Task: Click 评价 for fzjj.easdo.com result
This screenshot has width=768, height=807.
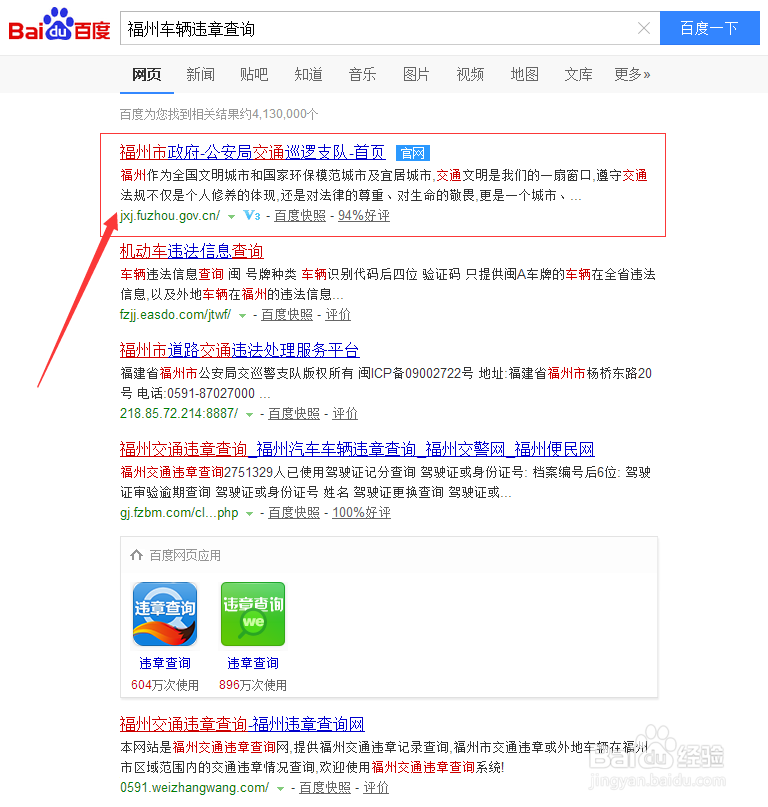Action: (x=338, y=314)
